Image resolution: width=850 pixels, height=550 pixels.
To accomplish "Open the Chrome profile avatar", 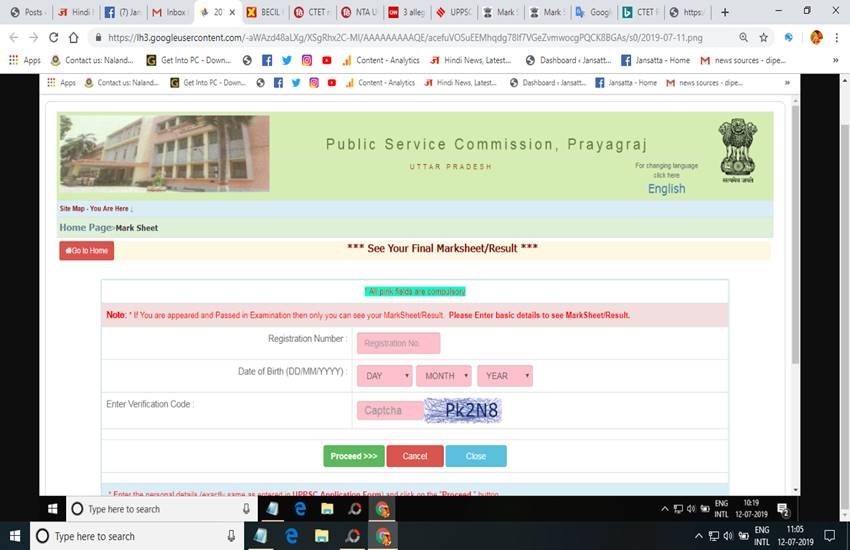I will (x=816, y=37).
